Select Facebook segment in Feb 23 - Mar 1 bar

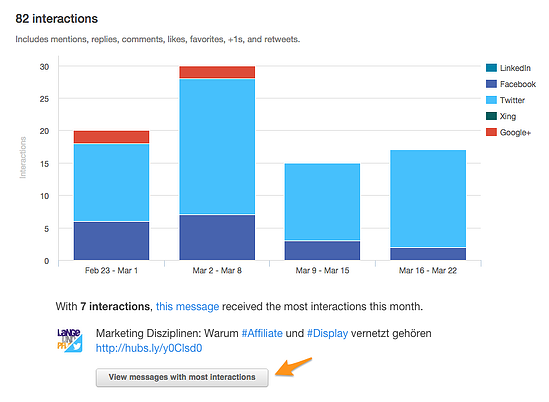[x=111, y=241]
